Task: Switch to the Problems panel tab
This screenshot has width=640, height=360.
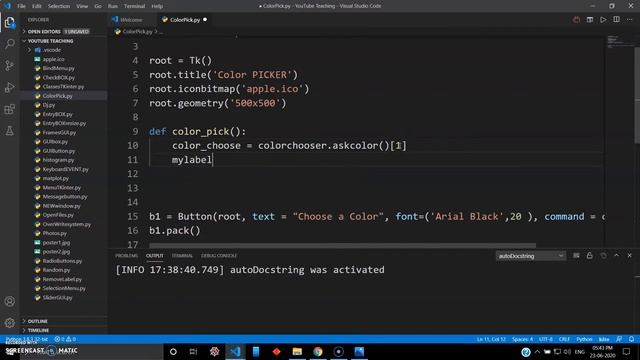Action: pos(127,256)
